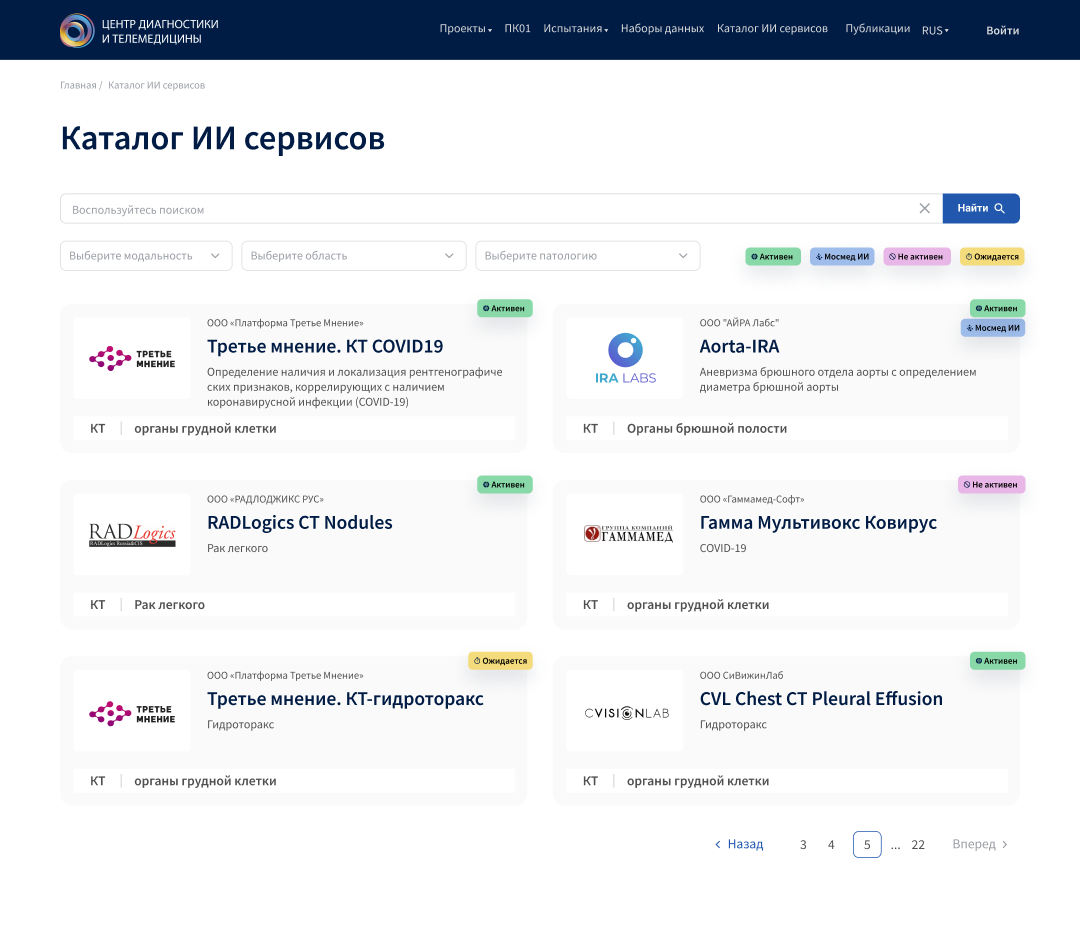1080x939 pixels.
Task: Click the ООО «Гаммамед-Софт» company name
Action: pos(751,499)
